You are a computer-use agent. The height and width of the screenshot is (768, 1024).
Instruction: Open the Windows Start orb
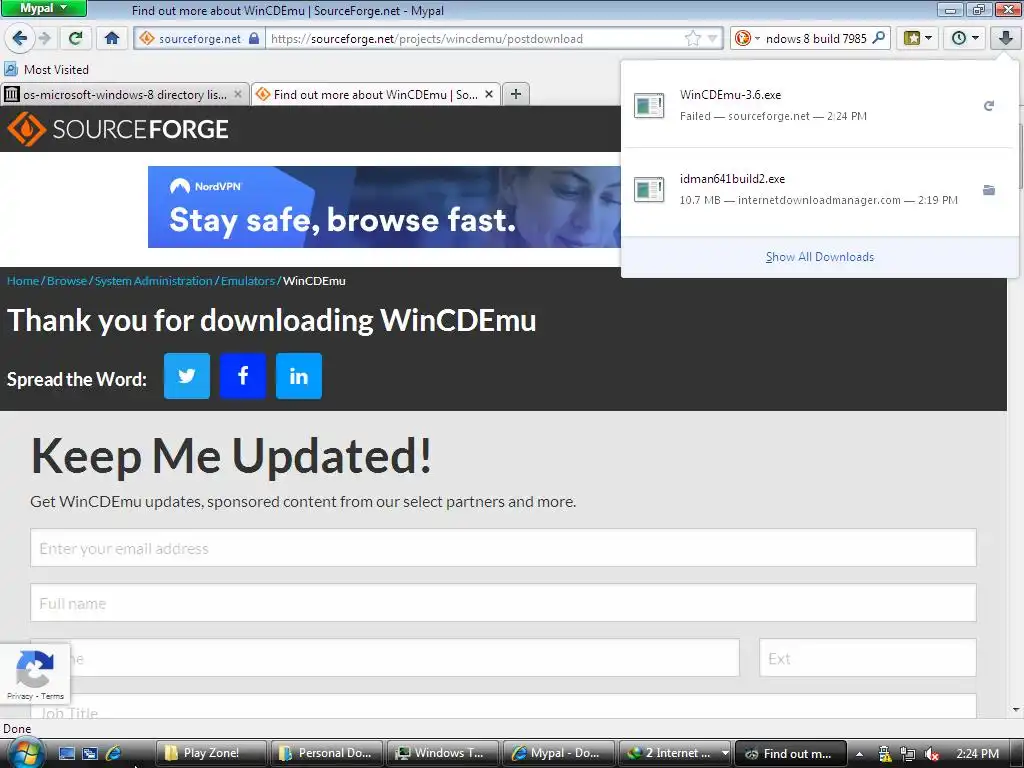(x=24, y=754)
